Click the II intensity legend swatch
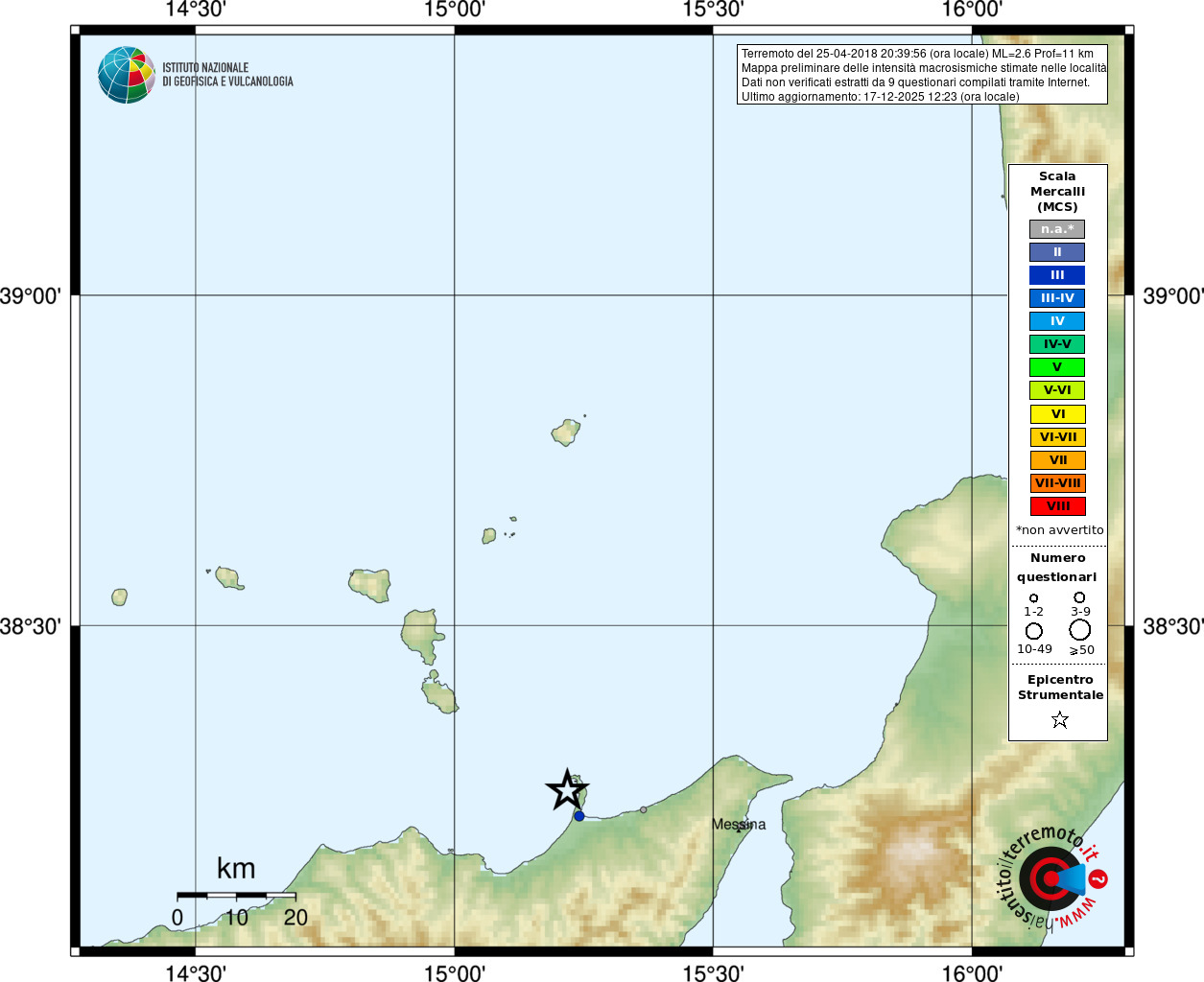The width and height of the screenshot is (1204, 982). [1057, 252]
